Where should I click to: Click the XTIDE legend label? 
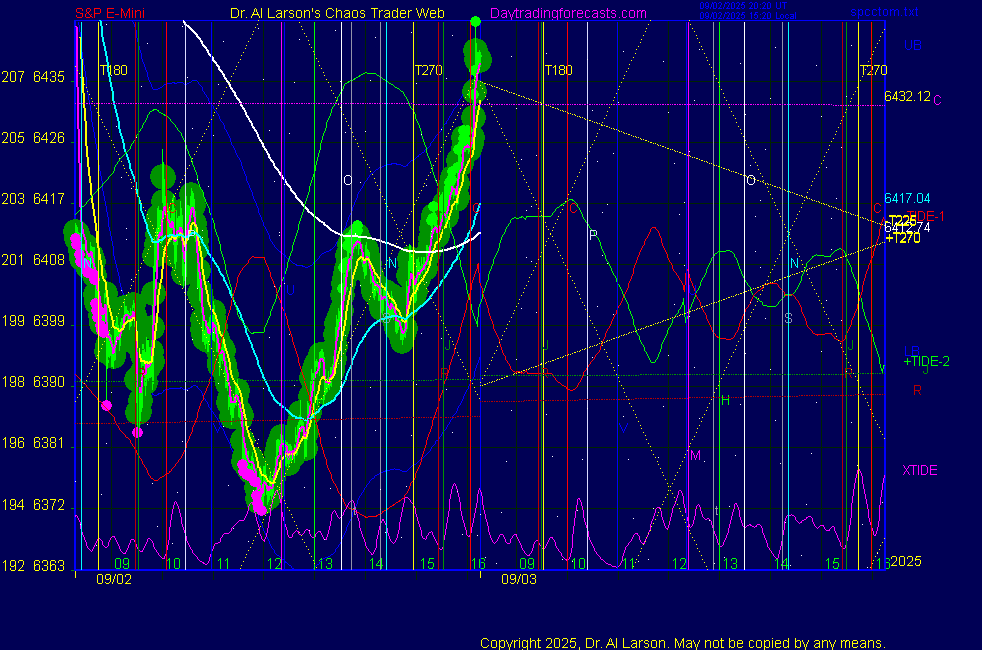[919, 470]
